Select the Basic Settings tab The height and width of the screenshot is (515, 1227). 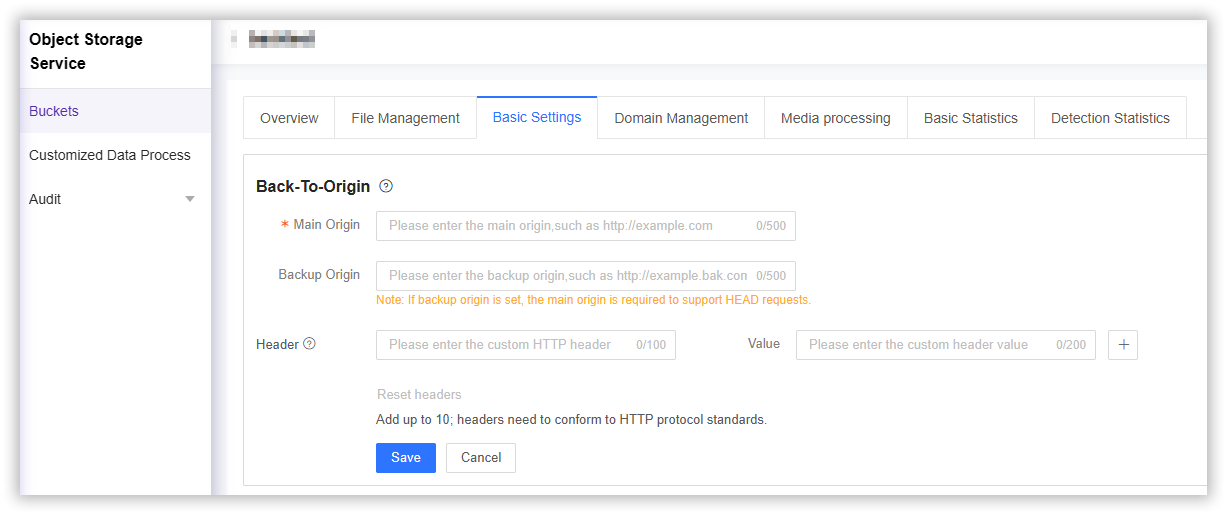pos(537,117)
